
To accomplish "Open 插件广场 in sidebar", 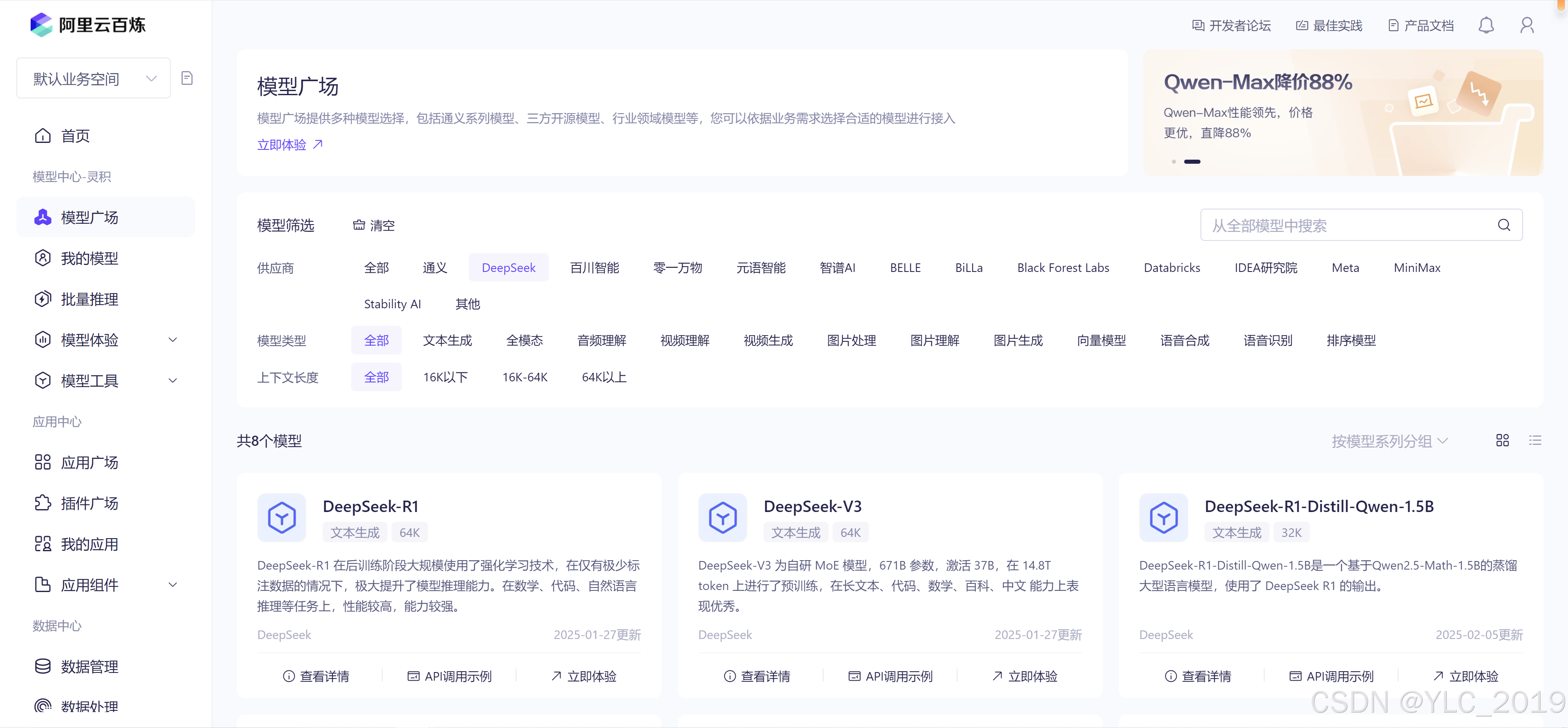I will point(106,503).
